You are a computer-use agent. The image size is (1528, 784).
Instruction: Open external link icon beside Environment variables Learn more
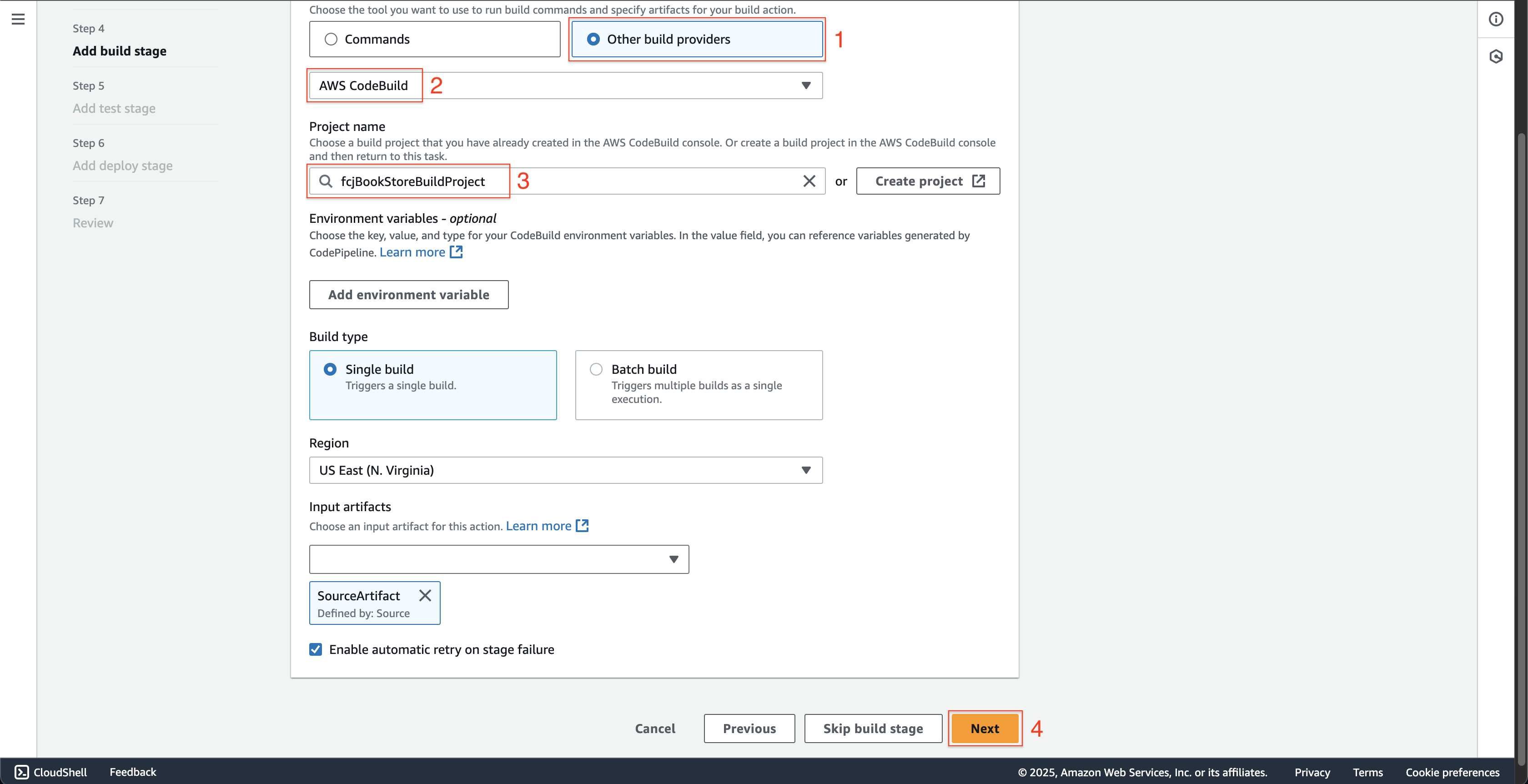[x=456, y=252]
